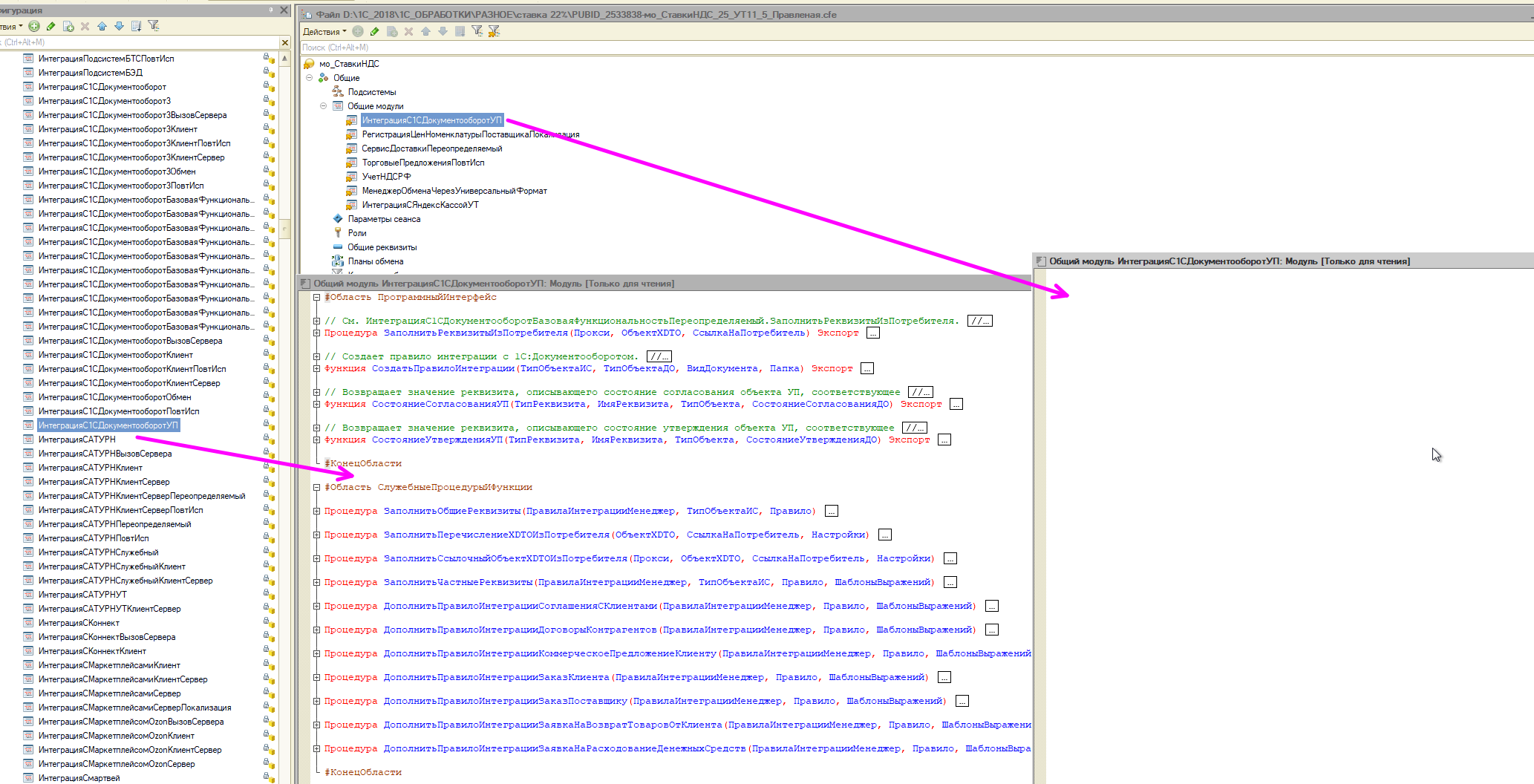
Task: Click the pencil Edit icon in the Файл window toolbar
Action: pyautogui.click(x=375, y=31)
